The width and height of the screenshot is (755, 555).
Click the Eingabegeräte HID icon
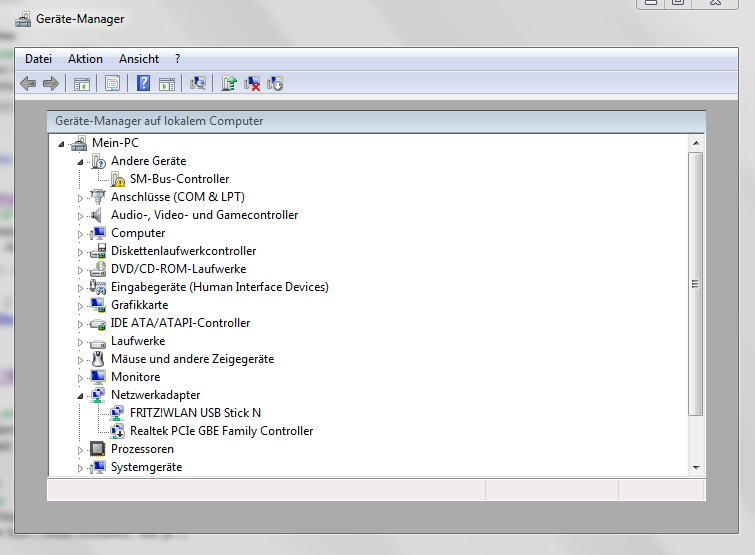point(98,287)
